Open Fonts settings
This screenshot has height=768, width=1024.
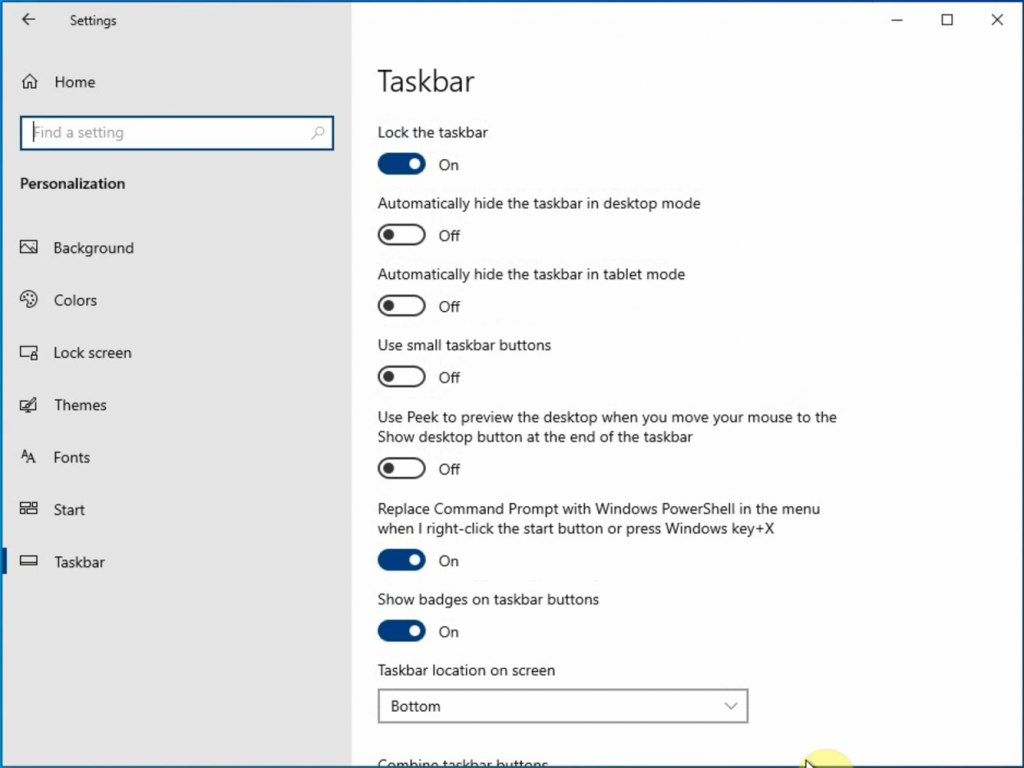pos(72,457)
